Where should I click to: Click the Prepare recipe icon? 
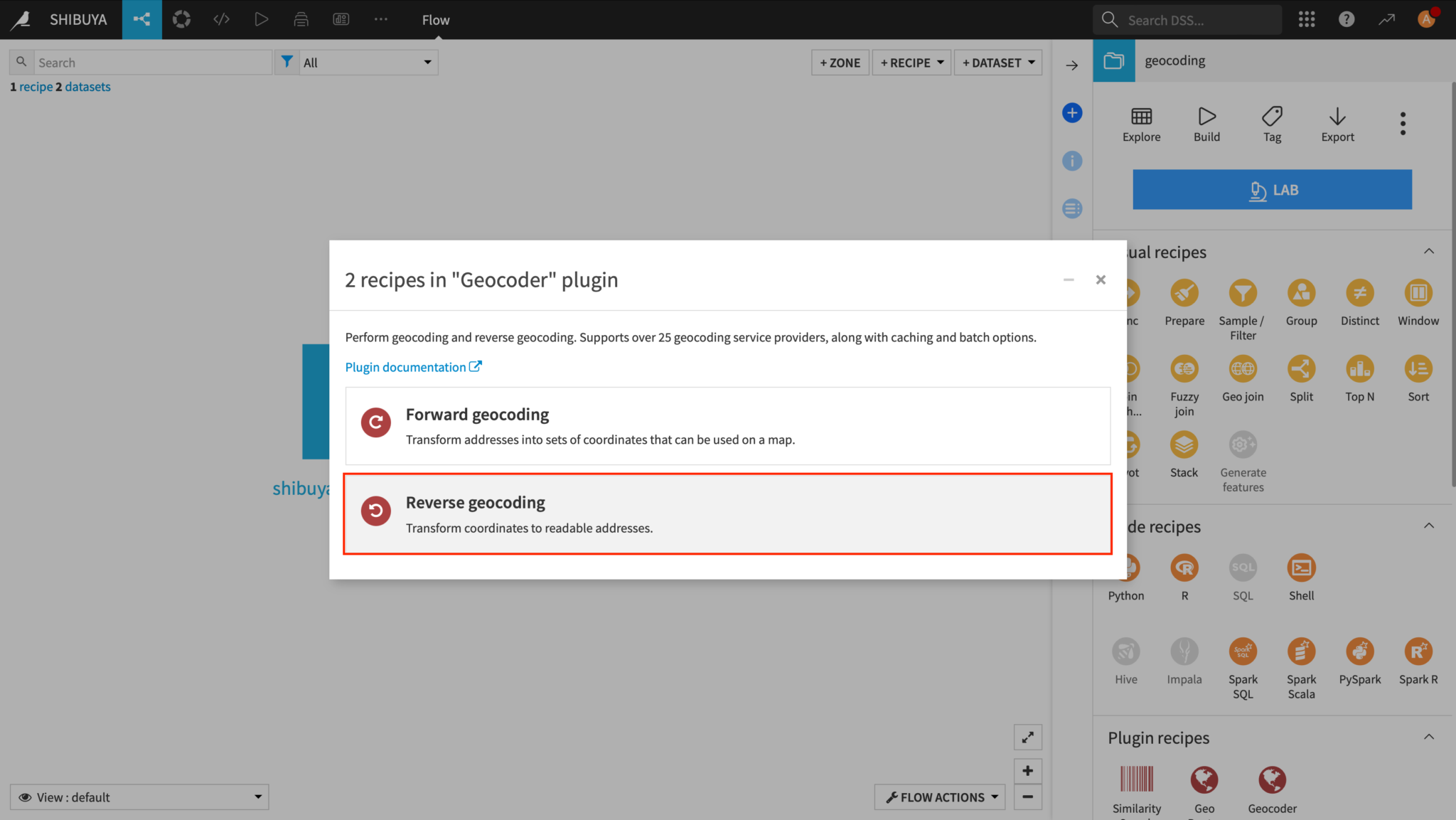pyautogui.click(x=1184, y=293)
